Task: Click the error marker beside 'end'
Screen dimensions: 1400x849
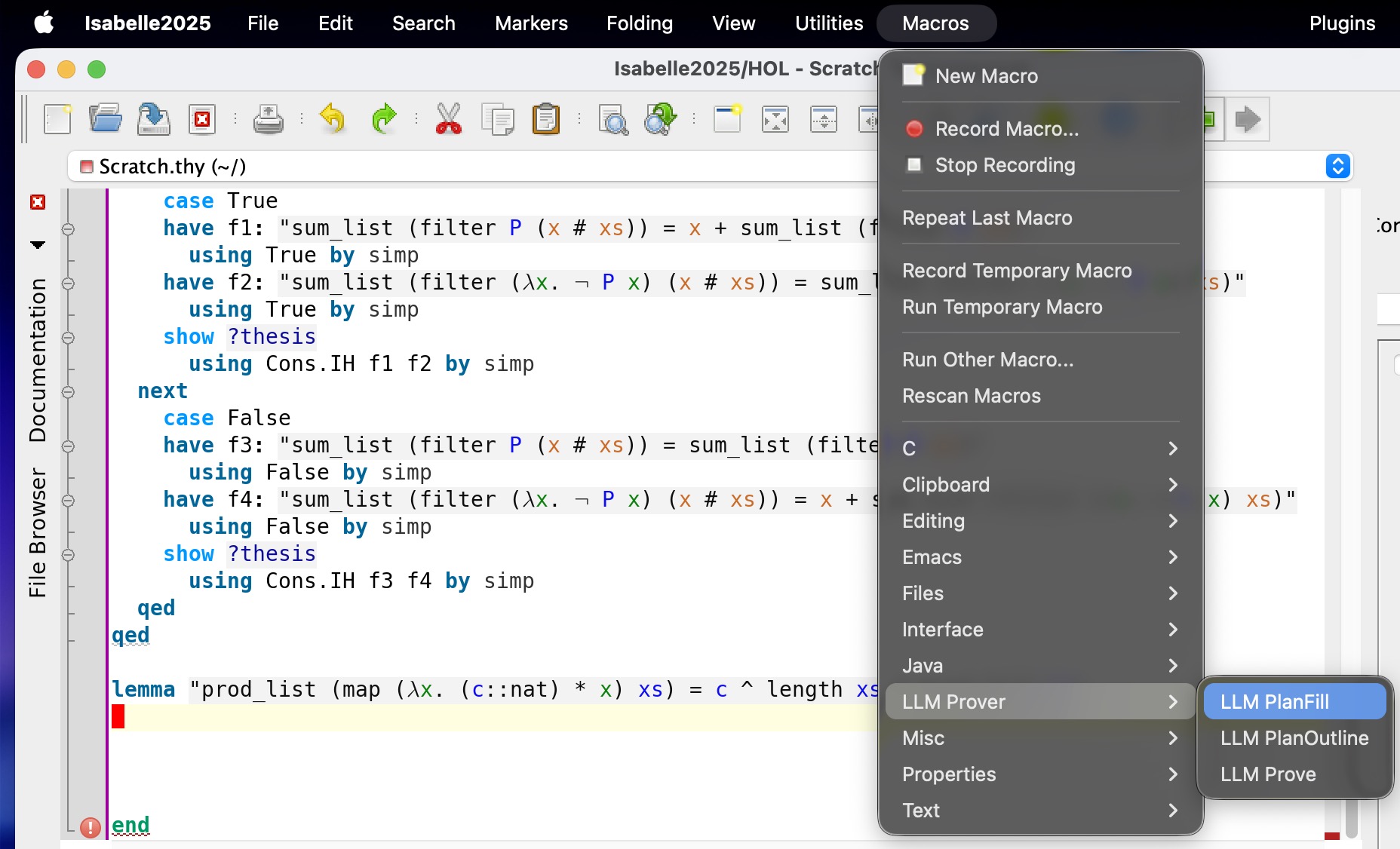Action: coord(91,827)
